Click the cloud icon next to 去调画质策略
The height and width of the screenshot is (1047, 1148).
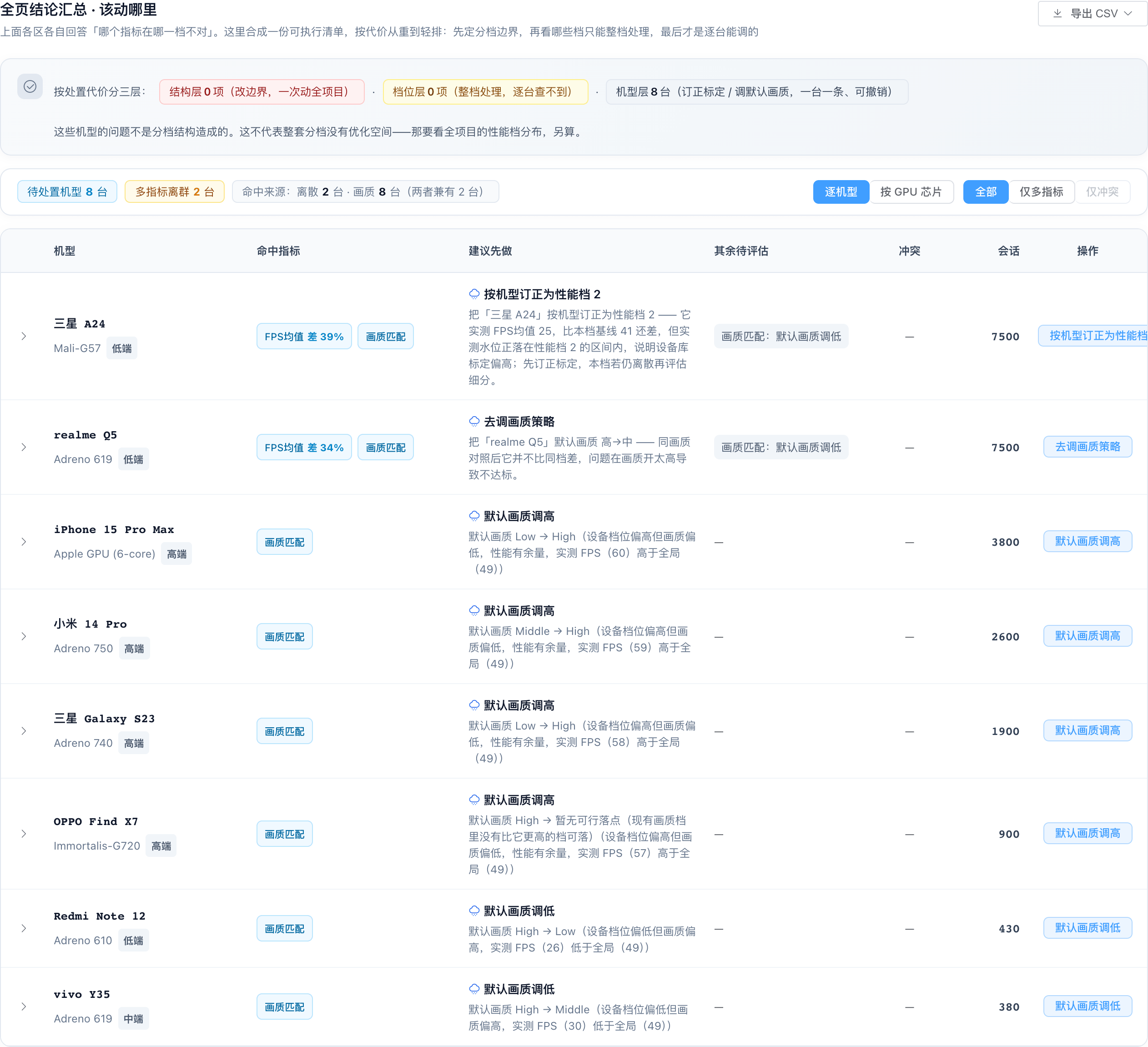(474, 421)
